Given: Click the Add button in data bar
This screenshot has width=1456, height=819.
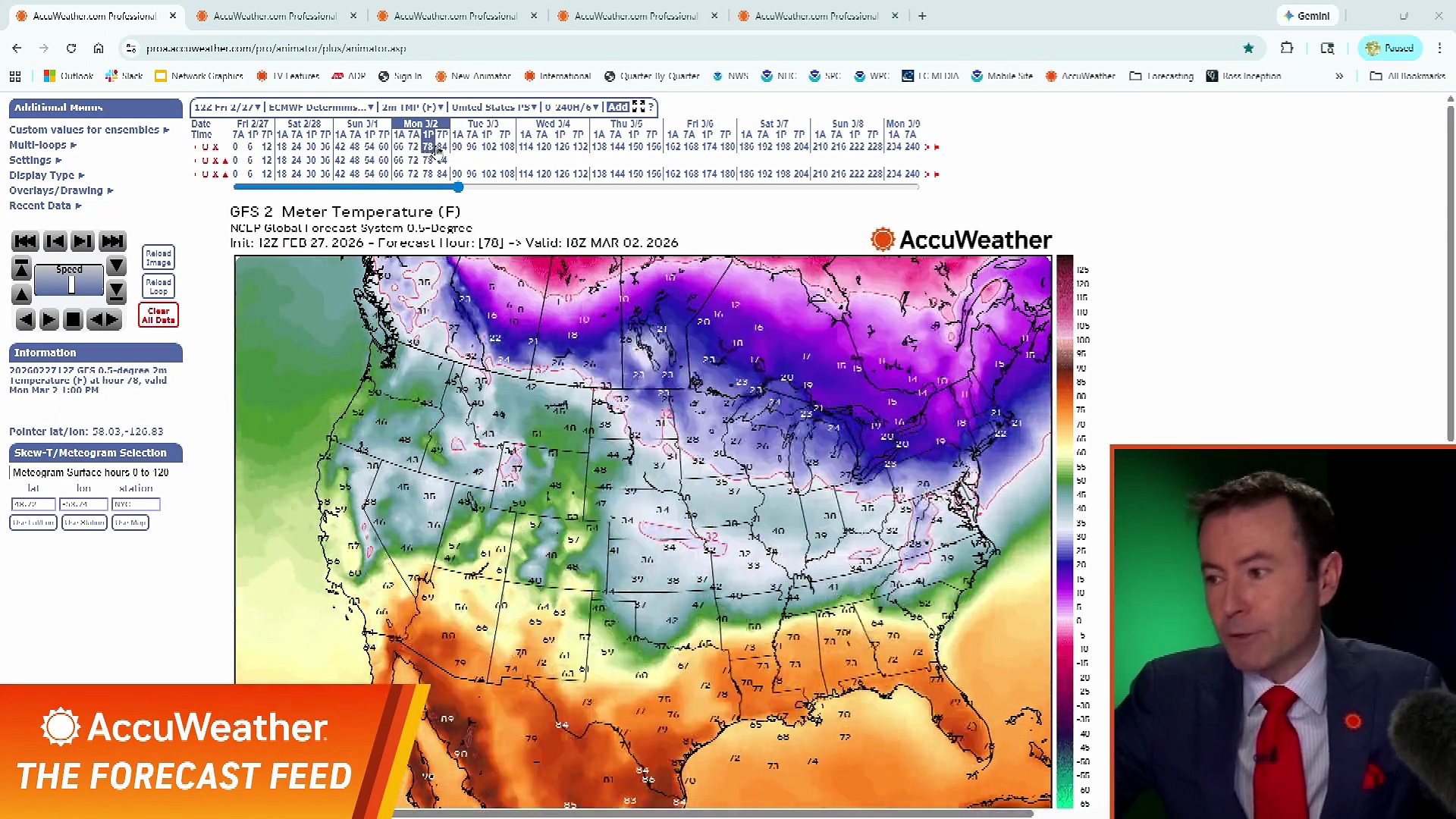Looking at the screenshot, I should [617, 107].
